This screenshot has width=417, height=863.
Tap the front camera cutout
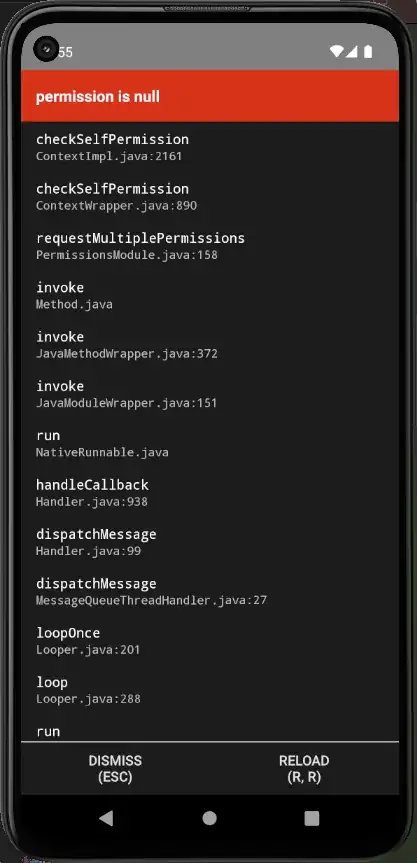point(46,49)
